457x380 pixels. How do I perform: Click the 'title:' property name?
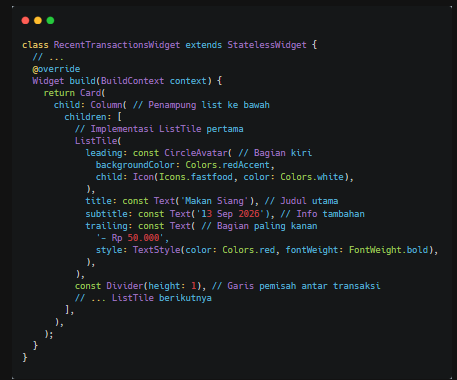[x=101, y=201]
